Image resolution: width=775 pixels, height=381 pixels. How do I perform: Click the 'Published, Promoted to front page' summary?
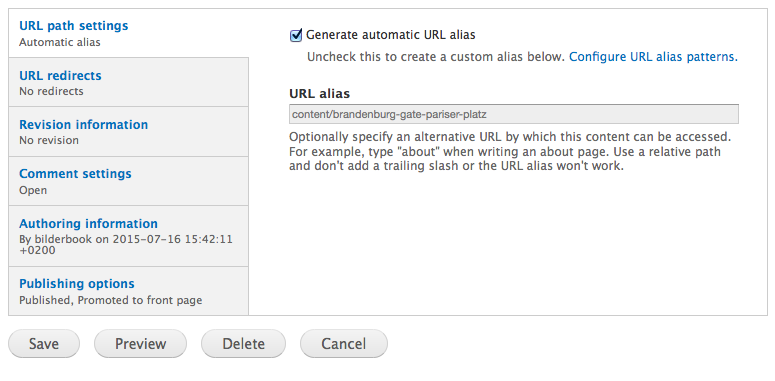click(x=111, y=300)
